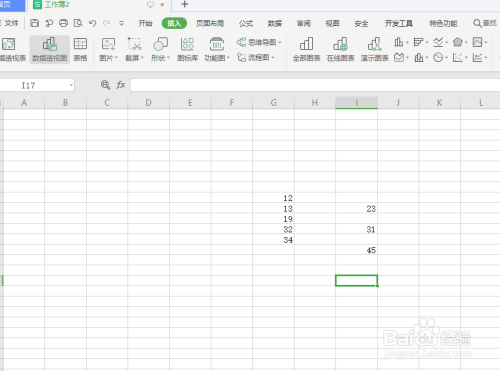Click the cell containing 23
The height and width of the screenshot is (371, 500).
[356, 209]
